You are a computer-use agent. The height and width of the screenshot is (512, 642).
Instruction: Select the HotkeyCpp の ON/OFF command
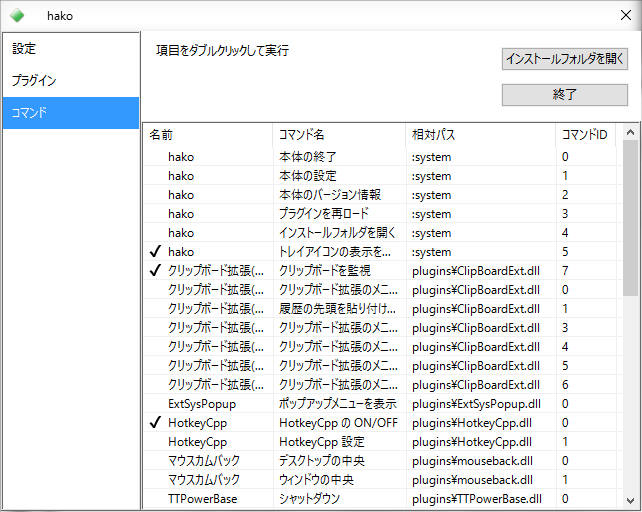338,423
